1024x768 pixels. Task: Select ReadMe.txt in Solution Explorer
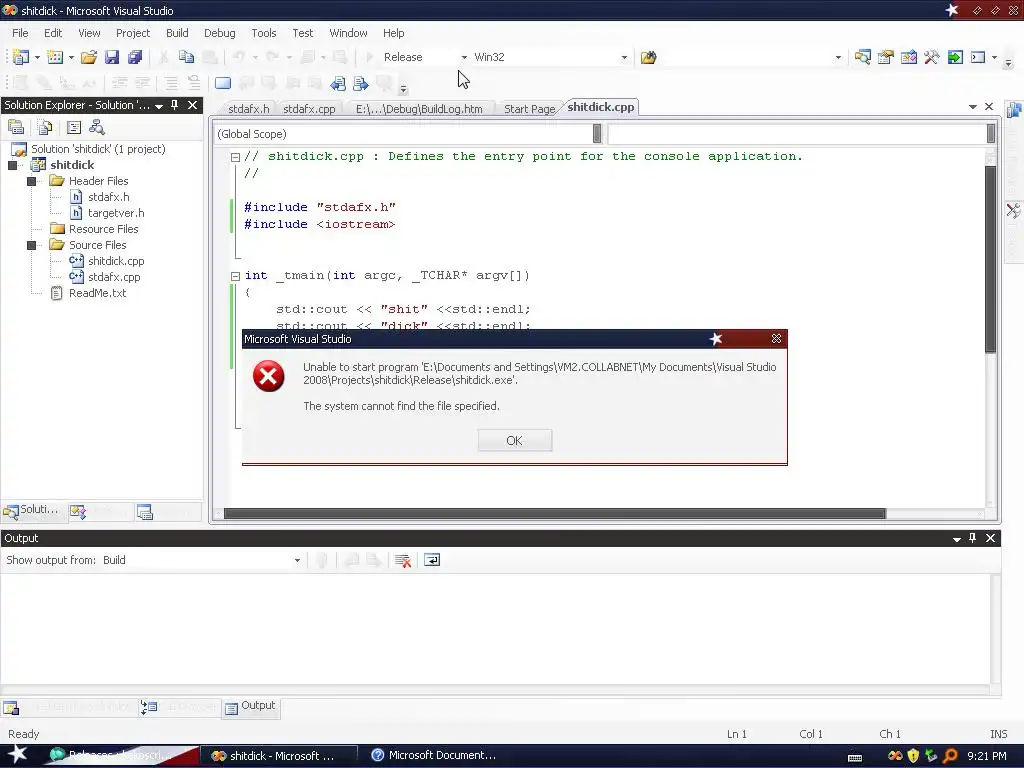pyautogui.click(x=97, y=293)
